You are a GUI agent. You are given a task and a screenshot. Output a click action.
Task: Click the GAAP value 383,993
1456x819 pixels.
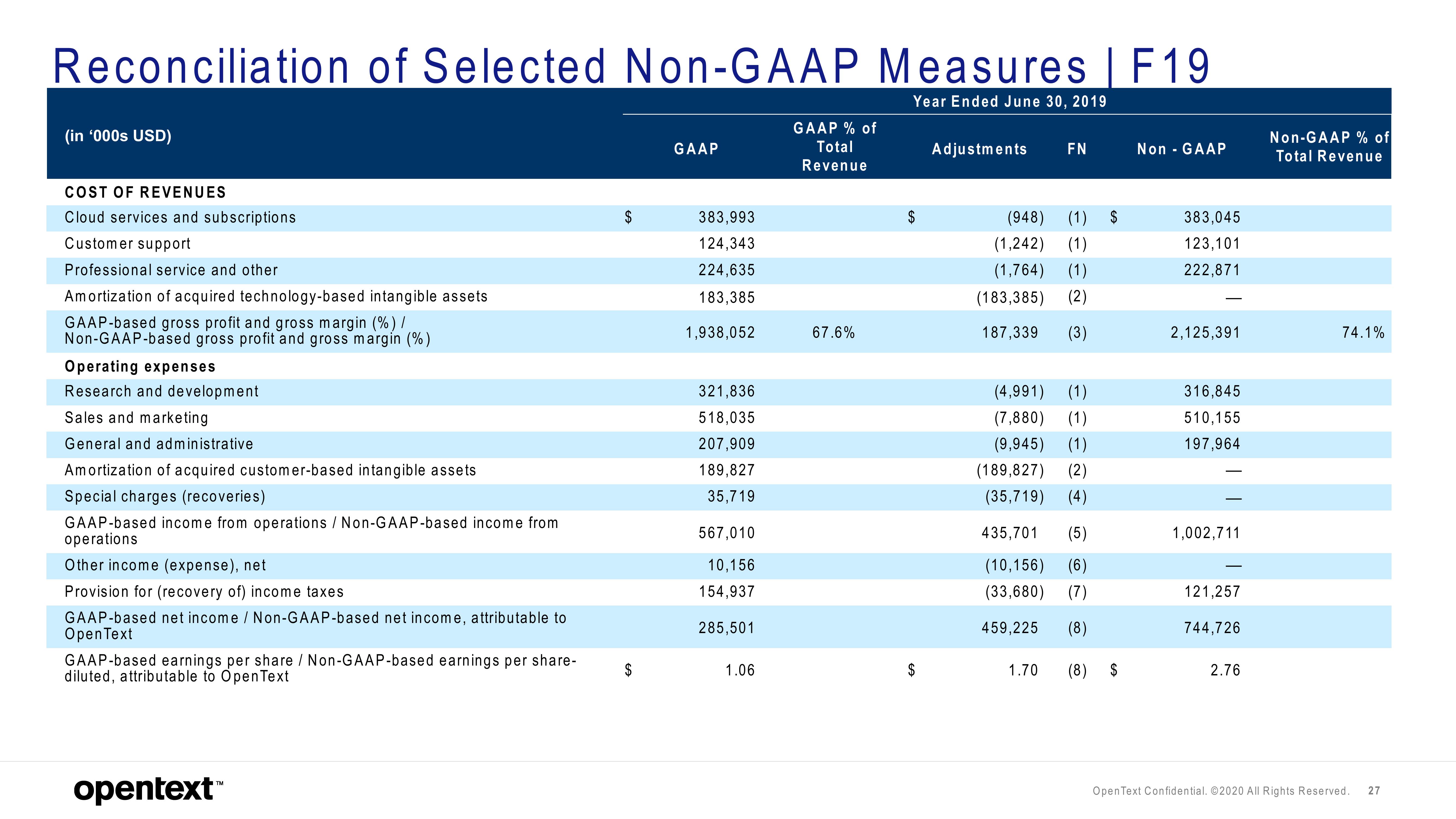coord(727,218)
